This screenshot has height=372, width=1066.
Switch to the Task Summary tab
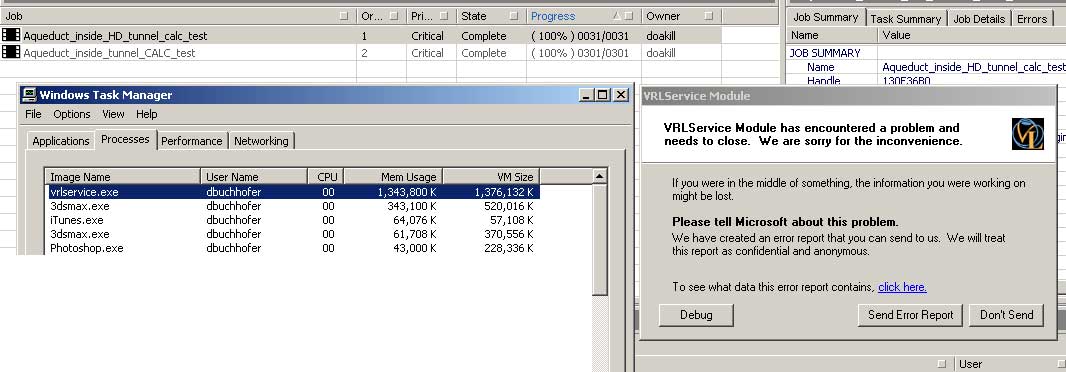pos(906,19)
